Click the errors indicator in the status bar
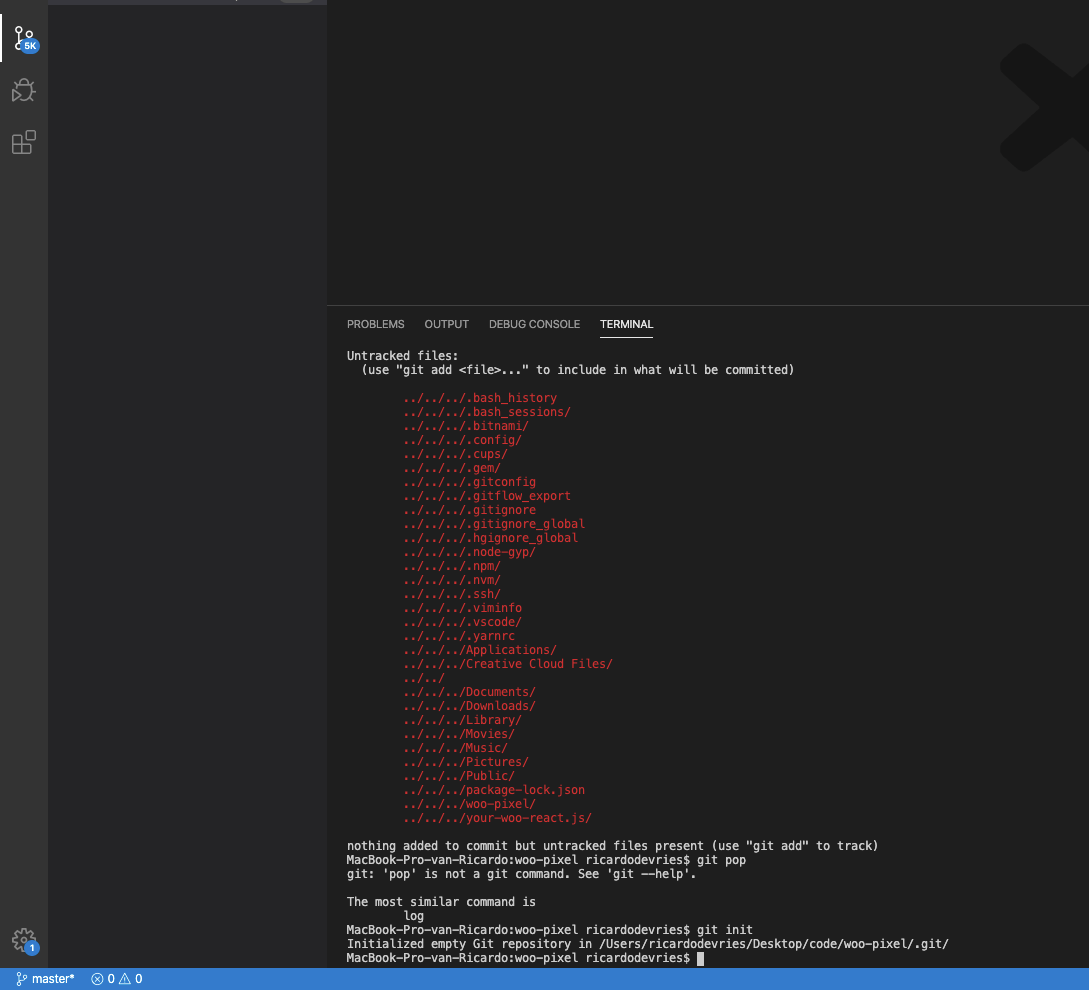The width and height of the screenshot is (1089, 990). coord(102,978)
